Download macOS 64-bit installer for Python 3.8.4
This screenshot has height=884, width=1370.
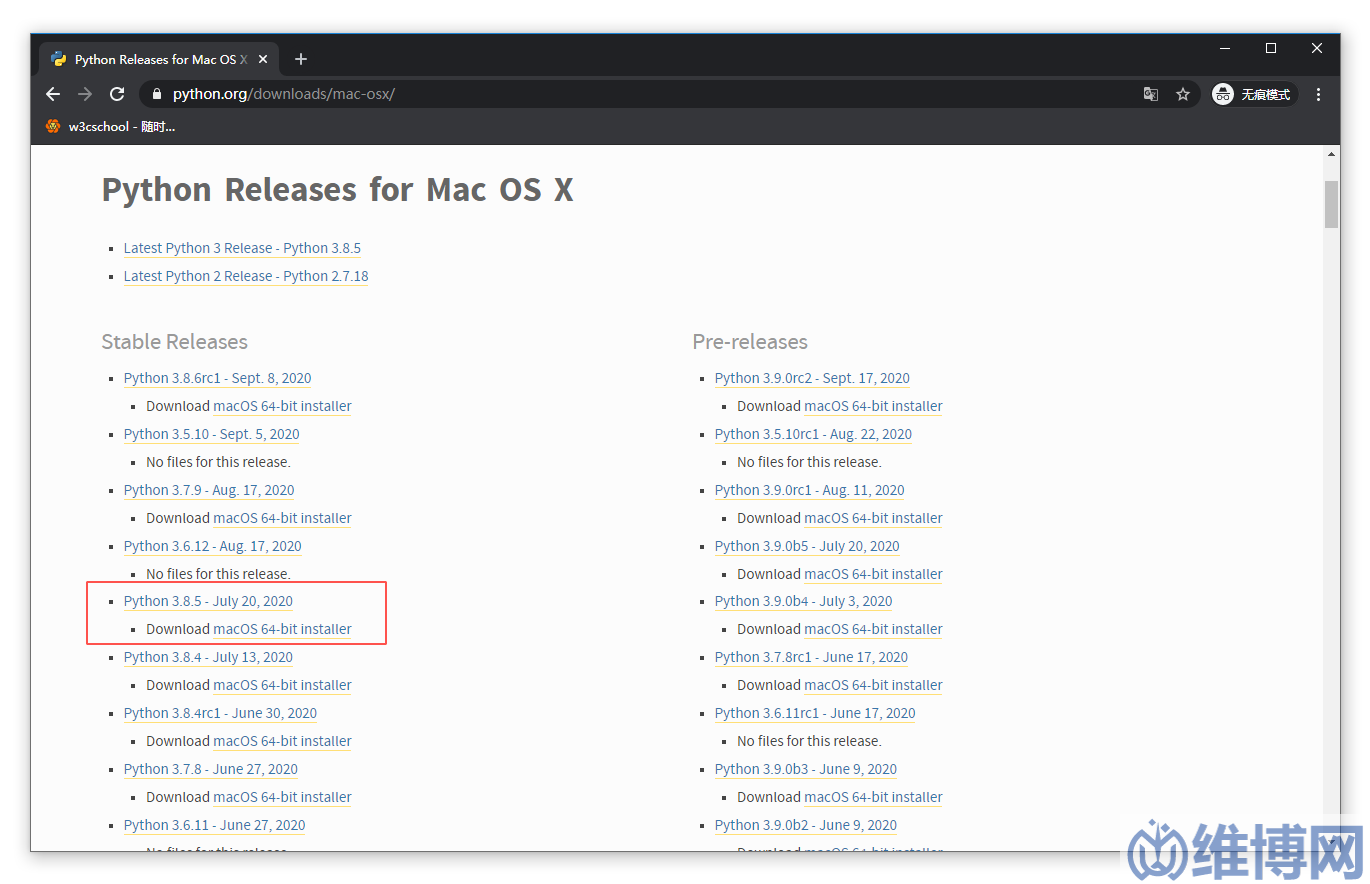tap(283, 685)
